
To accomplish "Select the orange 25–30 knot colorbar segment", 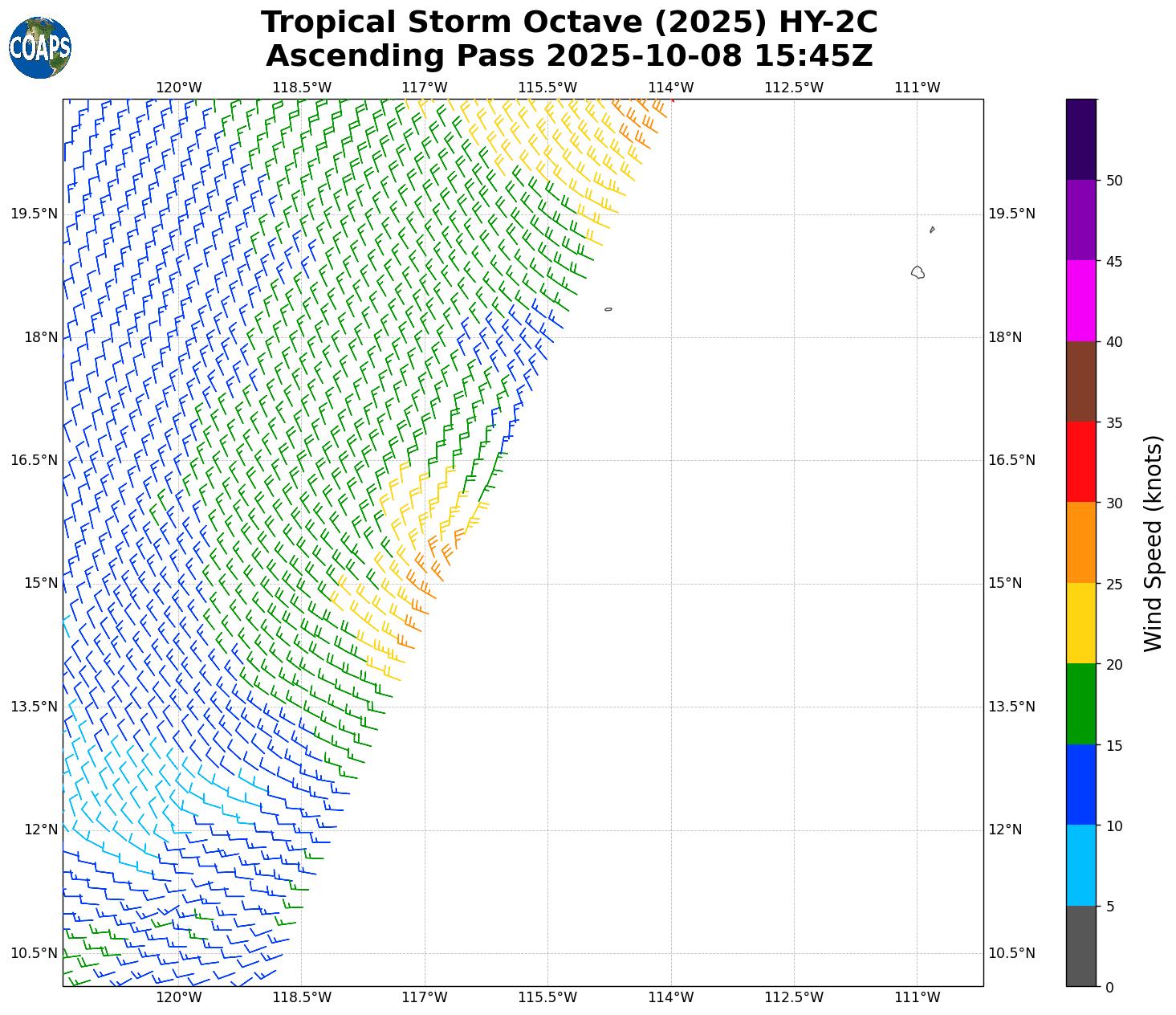I will 1080,542.
